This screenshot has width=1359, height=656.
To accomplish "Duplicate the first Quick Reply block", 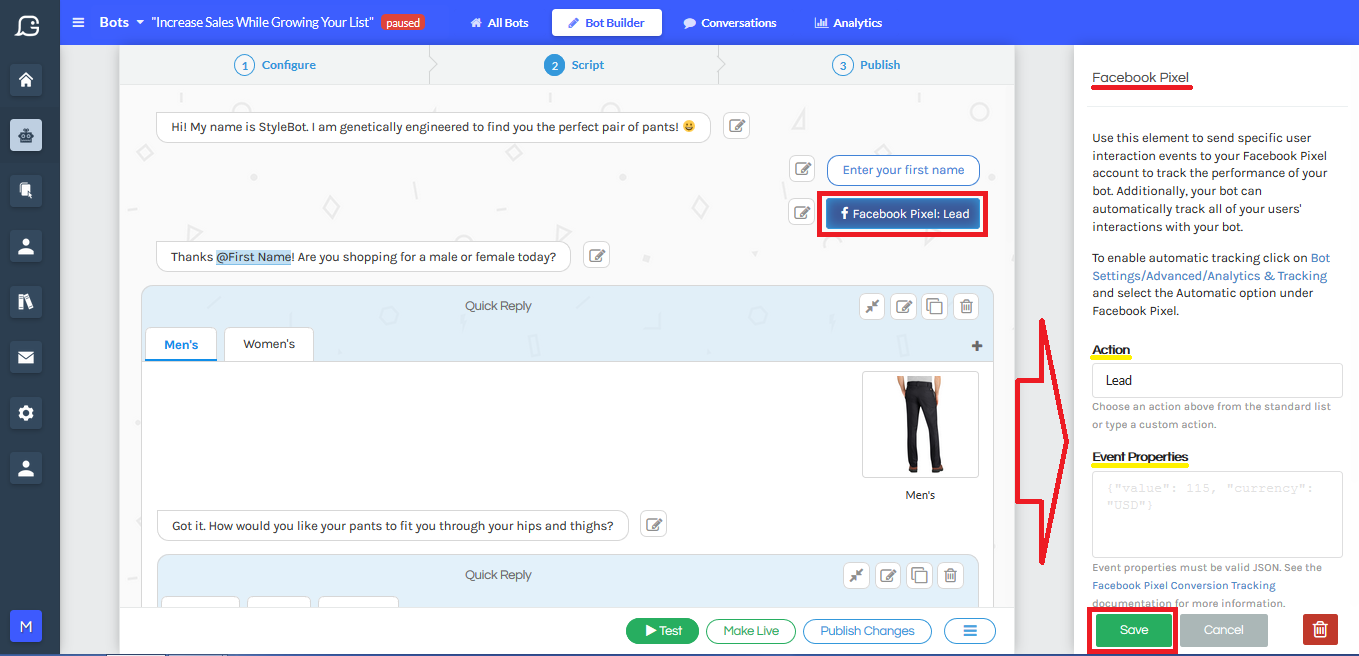I will point(934,307).
